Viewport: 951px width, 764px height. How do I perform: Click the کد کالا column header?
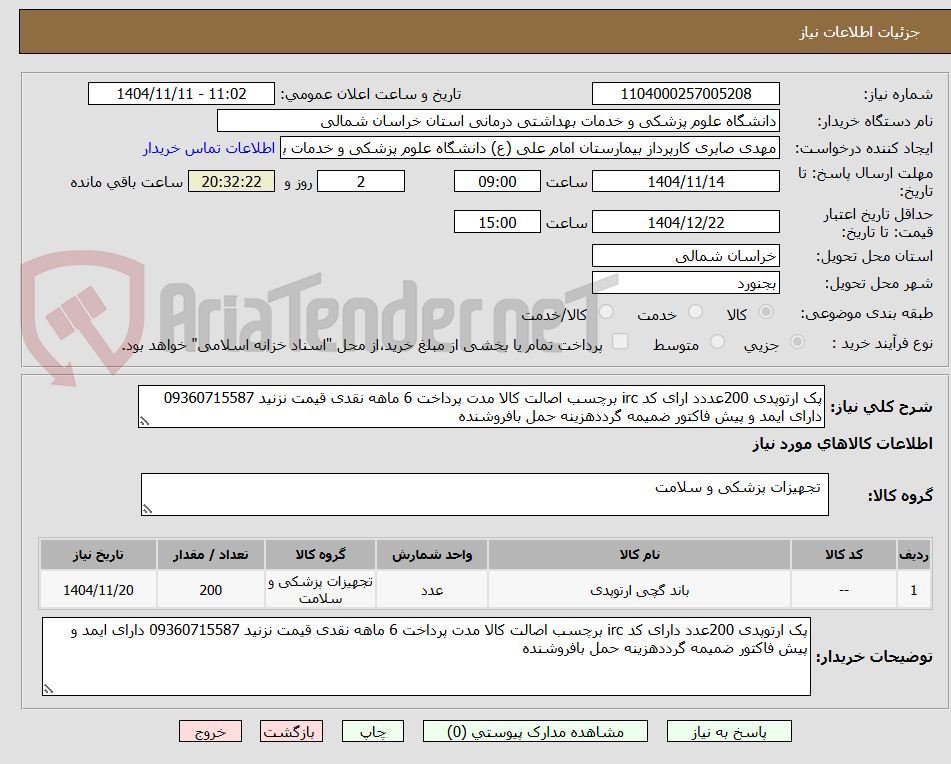[844, 555]
